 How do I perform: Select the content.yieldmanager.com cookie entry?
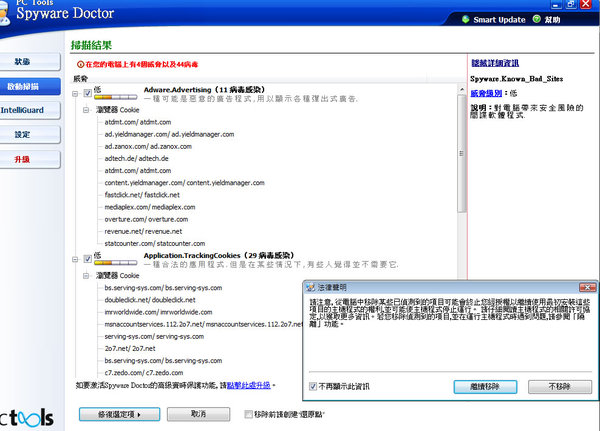click(184, 183)
